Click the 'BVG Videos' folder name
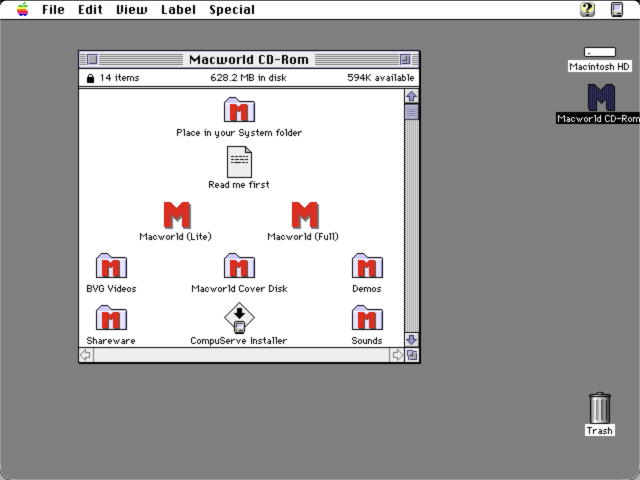 click(x=111, y=289)
